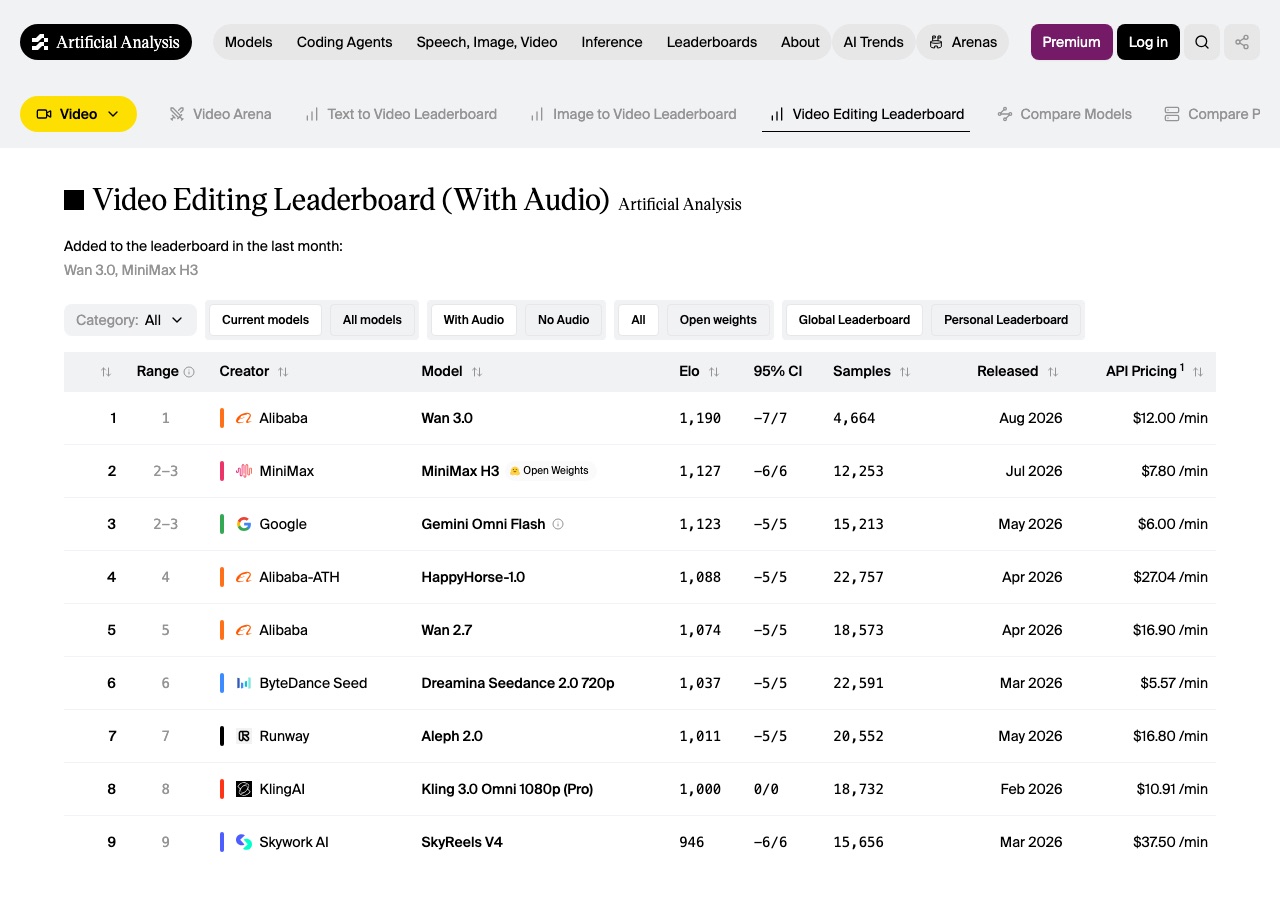
Task: Click the Log in button
Action: [x=1148, y=42]
